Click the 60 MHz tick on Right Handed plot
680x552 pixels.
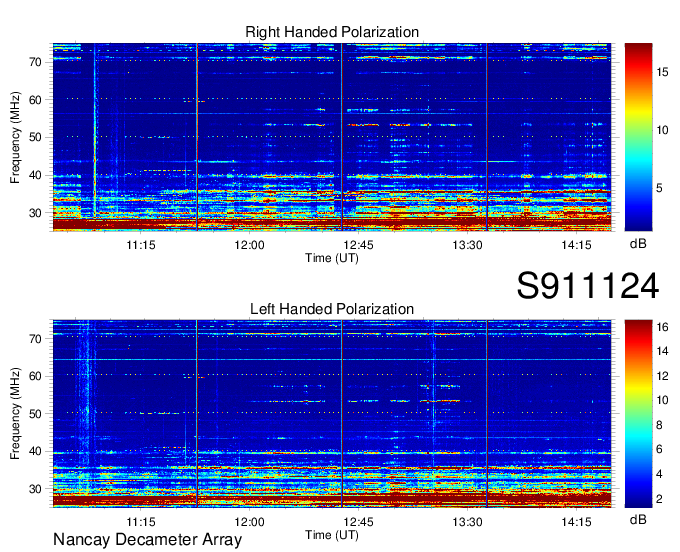(x=35, y=100)
